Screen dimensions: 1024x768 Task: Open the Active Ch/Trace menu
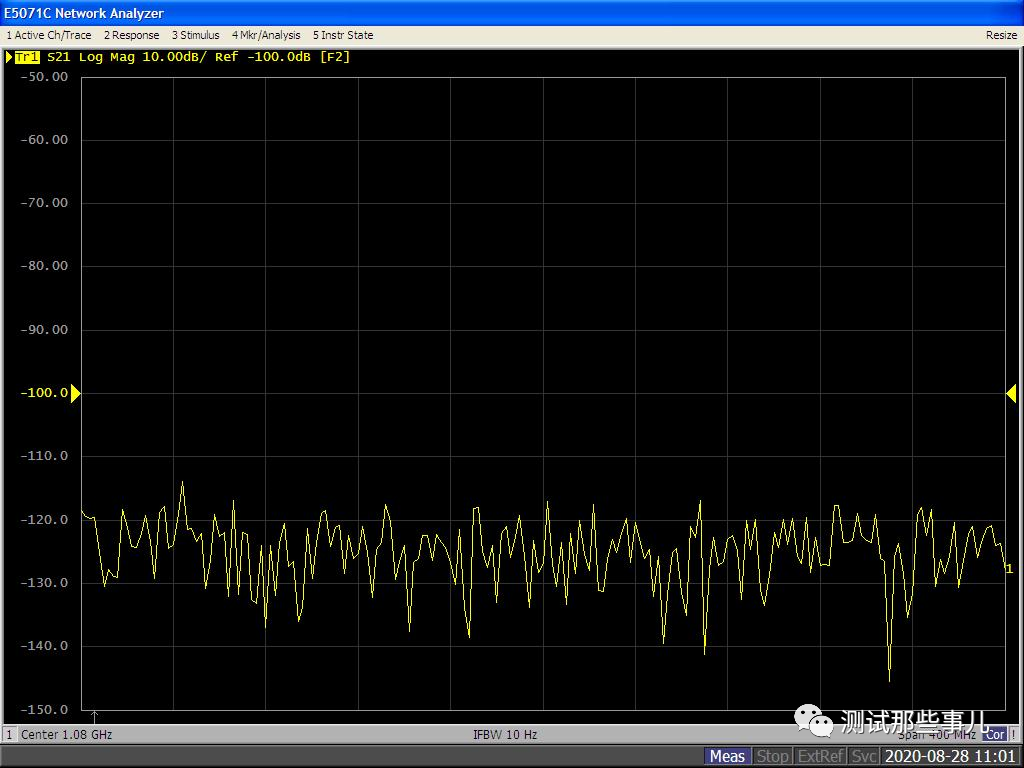tap(49, 35)
